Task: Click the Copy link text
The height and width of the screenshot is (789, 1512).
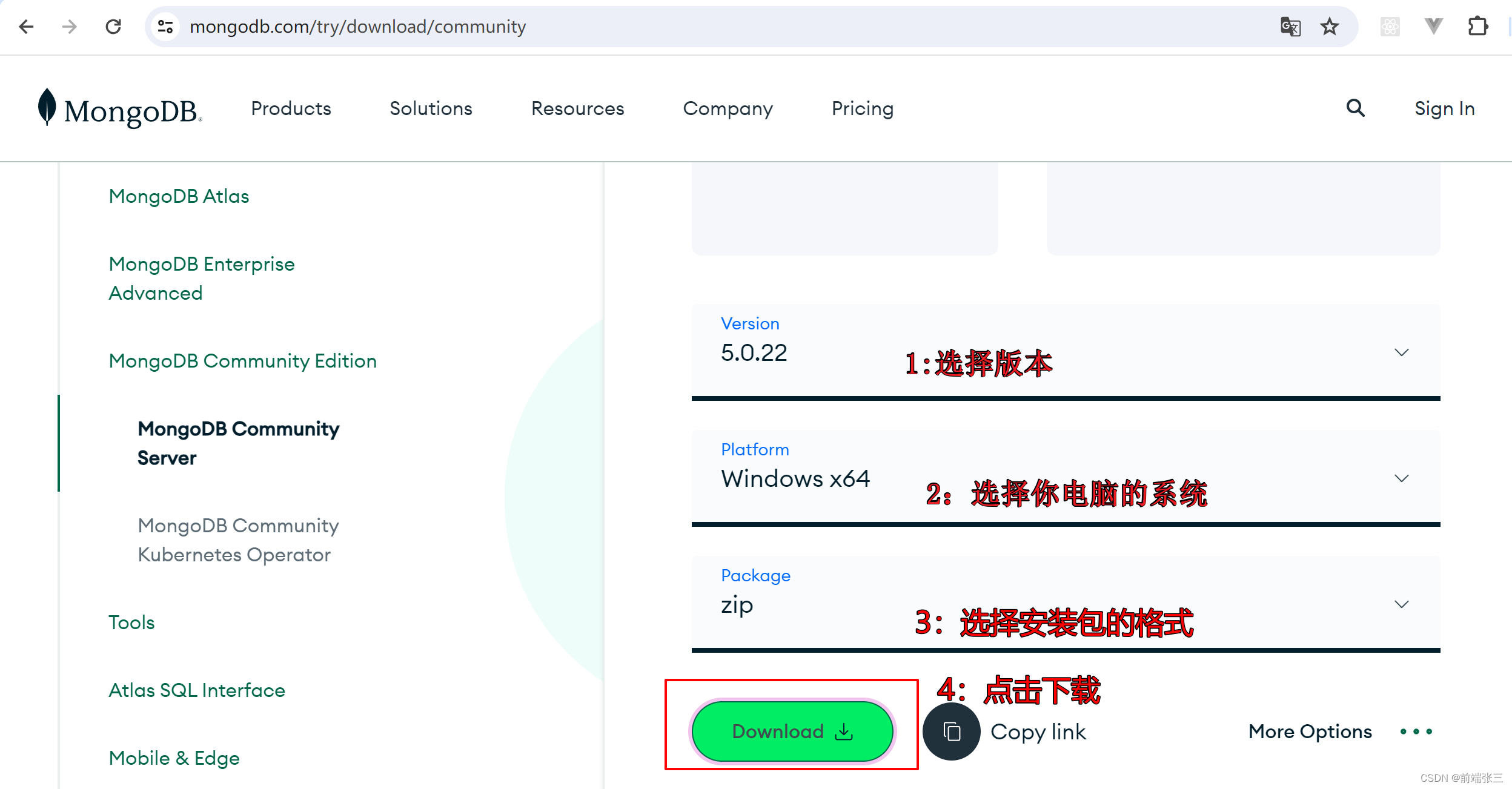Action: 1038,732
